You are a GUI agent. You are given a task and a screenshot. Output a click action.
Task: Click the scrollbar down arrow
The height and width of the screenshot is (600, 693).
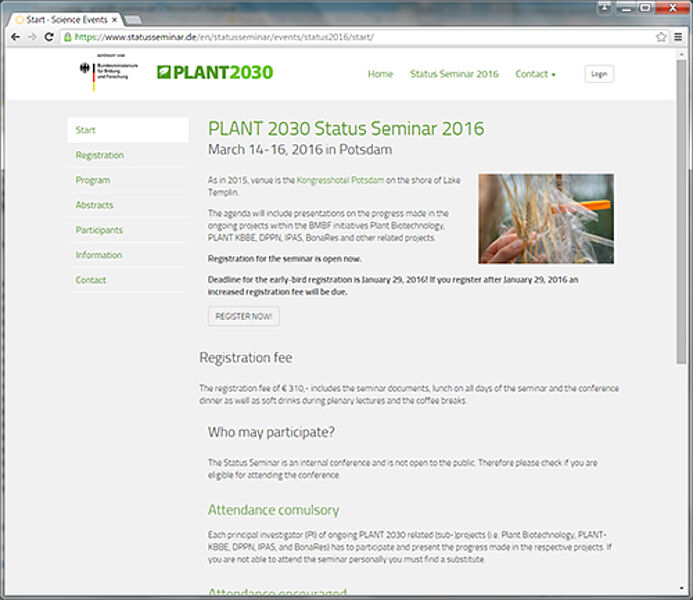(681, 588)
